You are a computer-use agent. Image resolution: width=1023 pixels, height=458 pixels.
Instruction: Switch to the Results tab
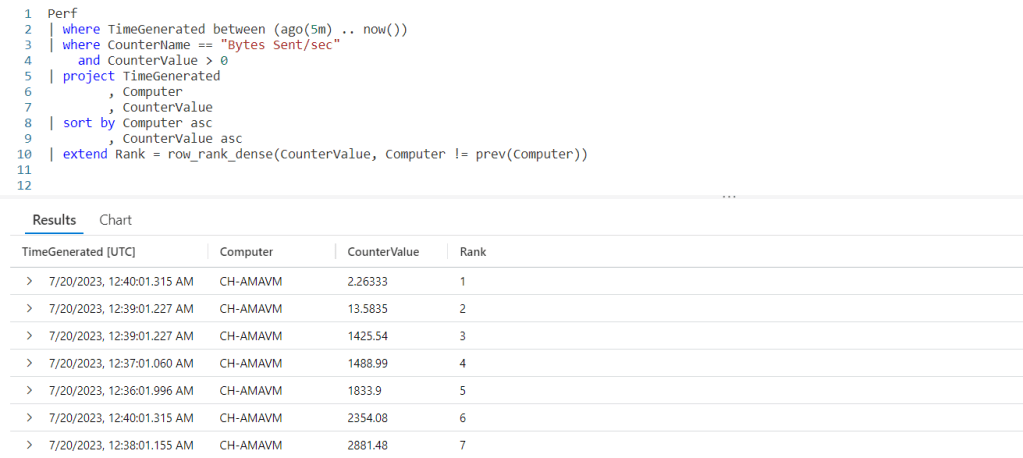(54, 220)
